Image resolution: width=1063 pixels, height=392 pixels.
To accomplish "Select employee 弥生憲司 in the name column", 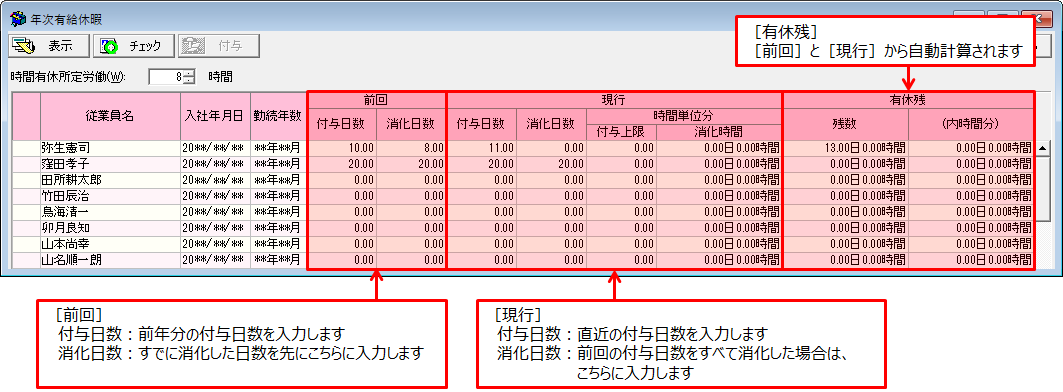I will (x=111, y=147).
